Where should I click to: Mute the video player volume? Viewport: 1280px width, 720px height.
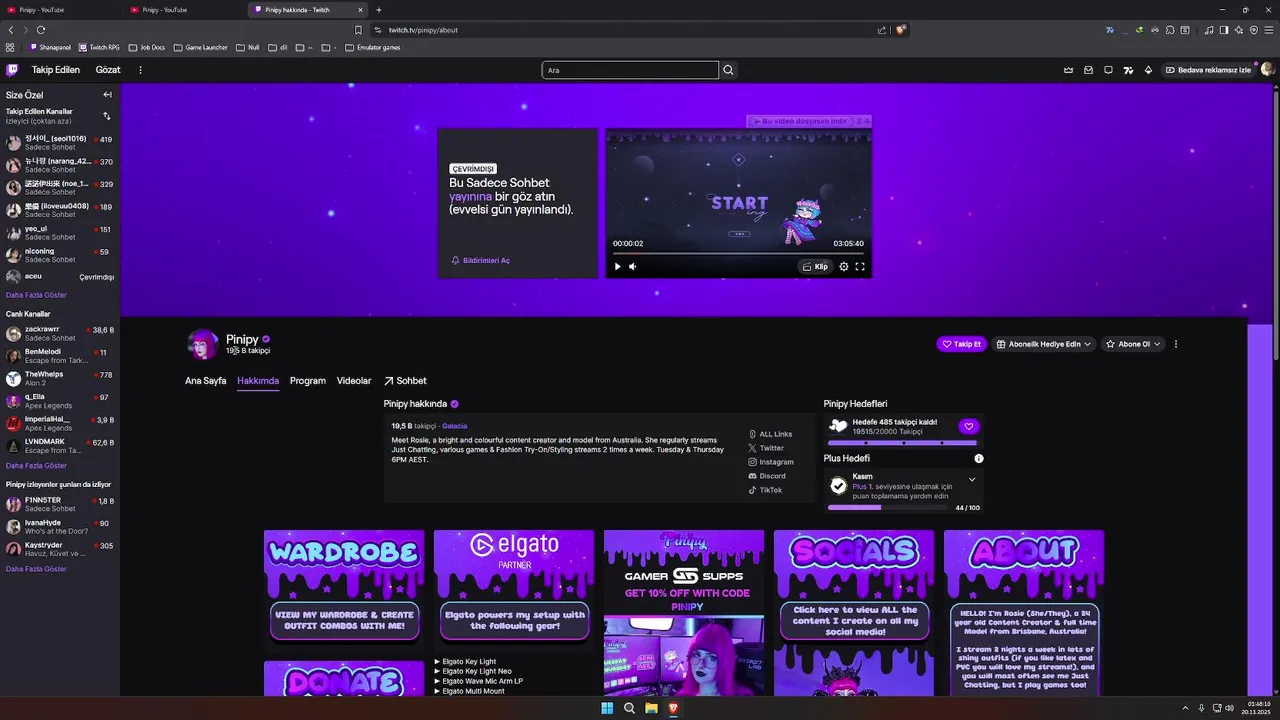point(632,266)
